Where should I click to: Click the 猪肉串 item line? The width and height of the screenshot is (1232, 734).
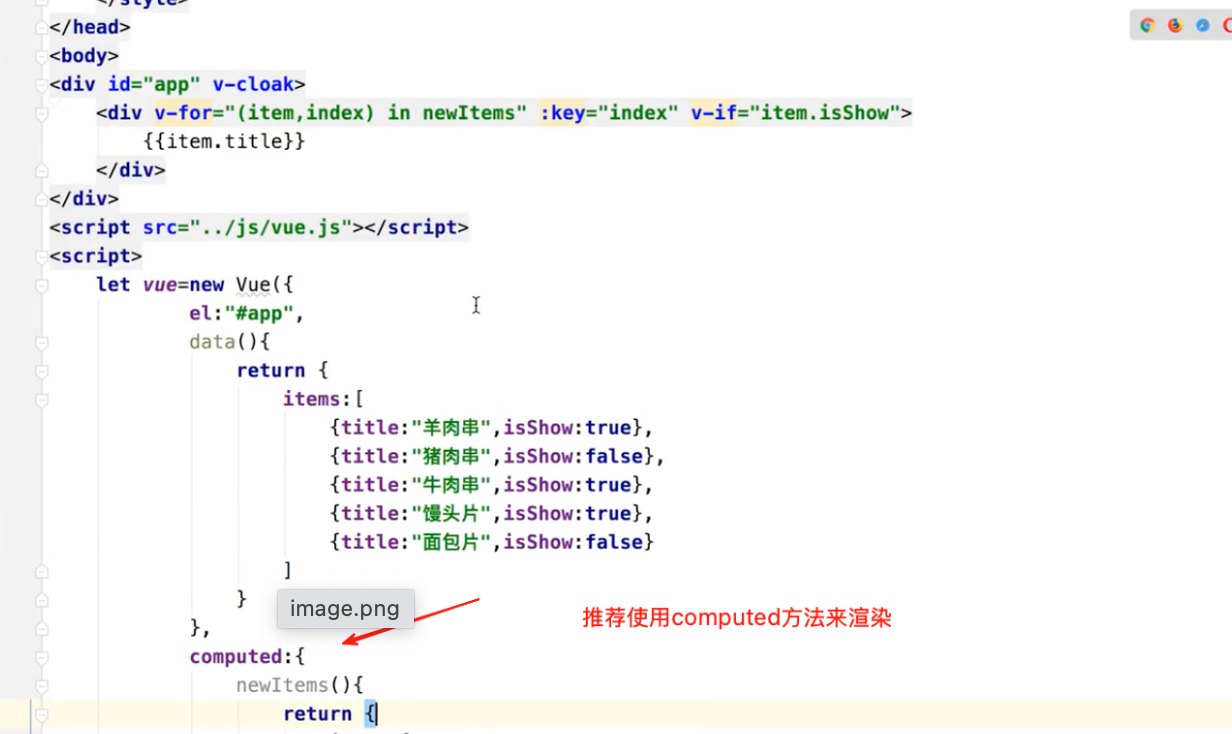coord(497,456)
